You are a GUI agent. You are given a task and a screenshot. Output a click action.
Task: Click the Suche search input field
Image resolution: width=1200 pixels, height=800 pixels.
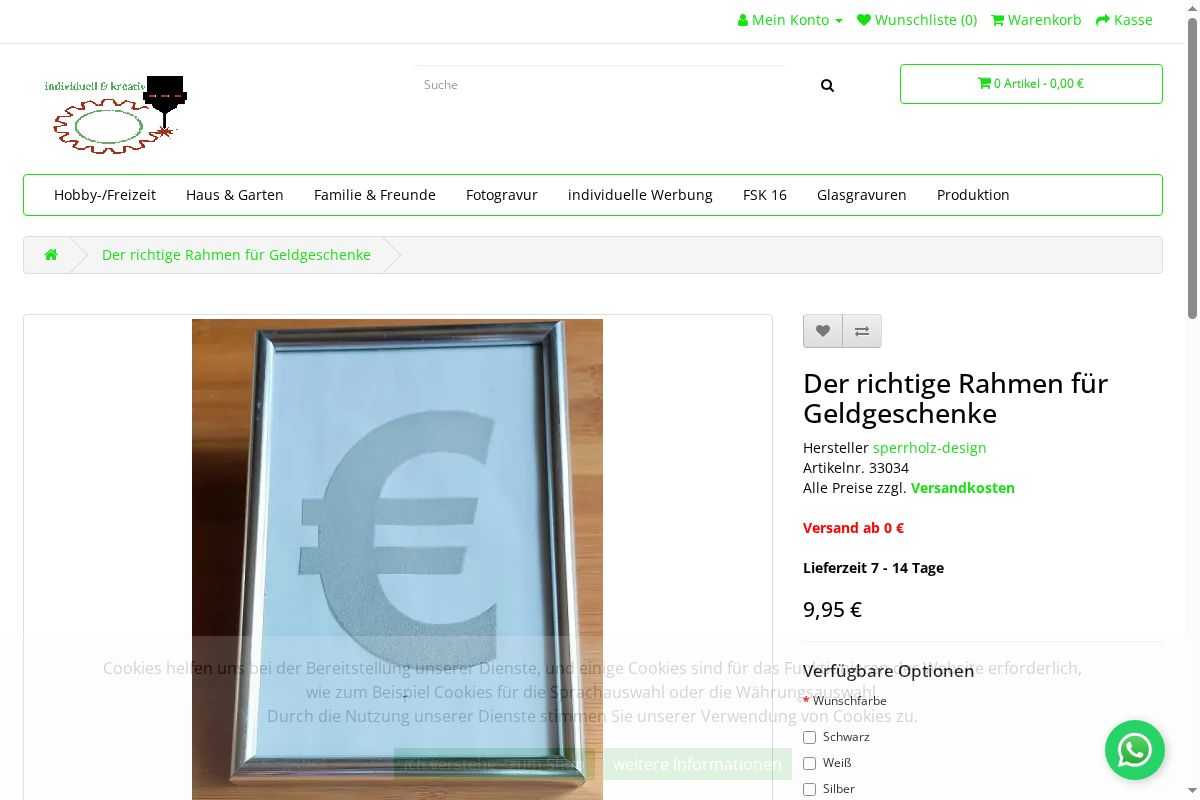coord(599,85)
